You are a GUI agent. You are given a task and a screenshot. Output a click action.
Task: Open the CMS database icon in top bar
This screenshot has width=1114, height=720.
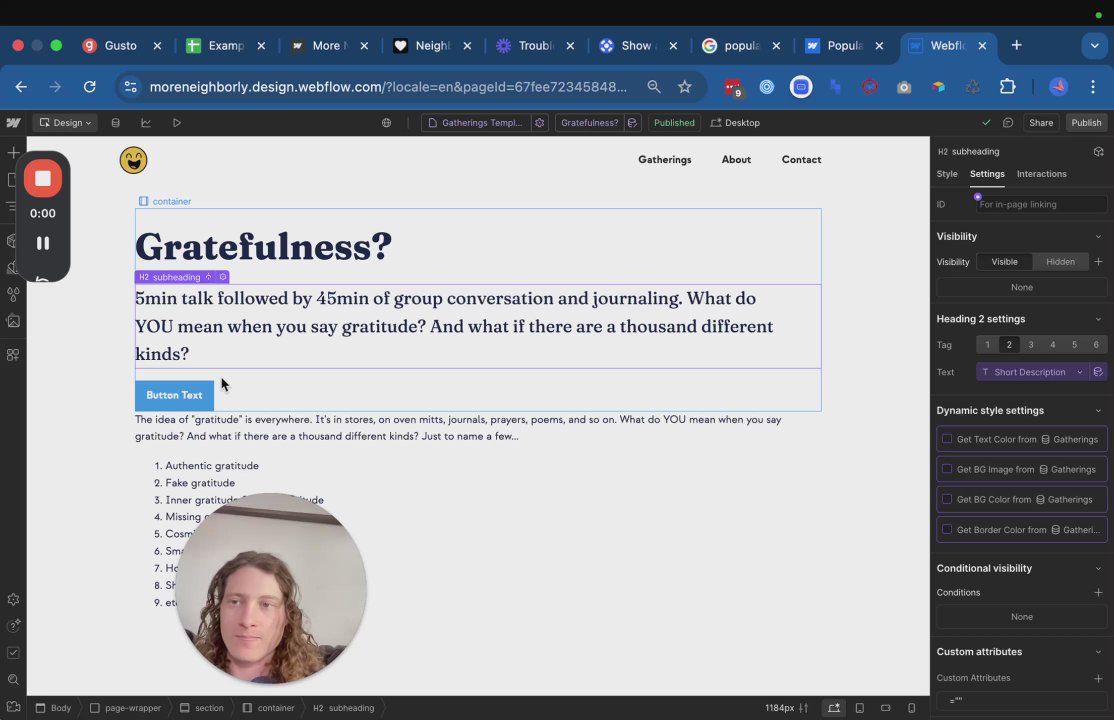coord(115,123)
